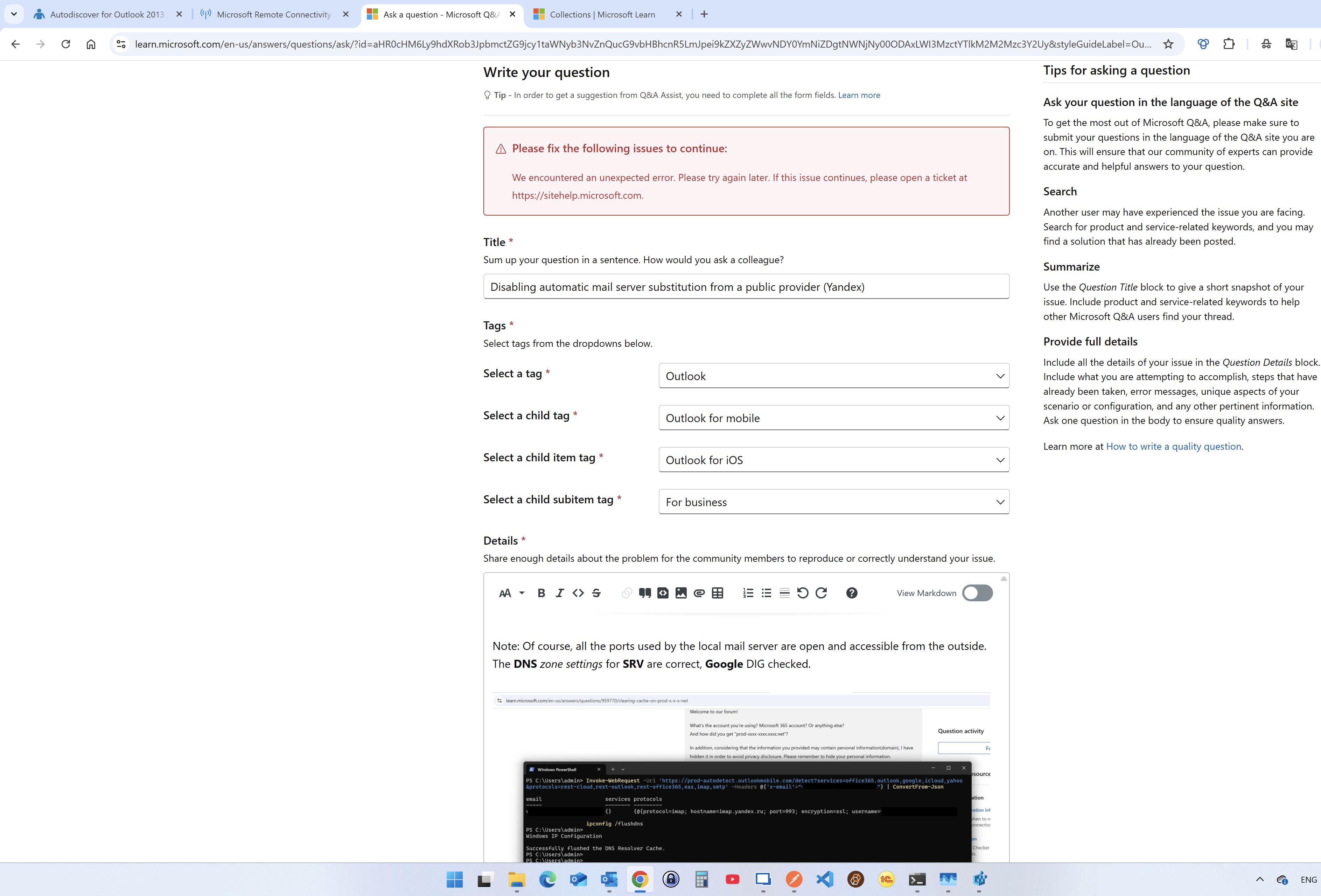Open How to write a quality question link
The width and height of the screenshot is (1321, 896).
point(1173,446)
